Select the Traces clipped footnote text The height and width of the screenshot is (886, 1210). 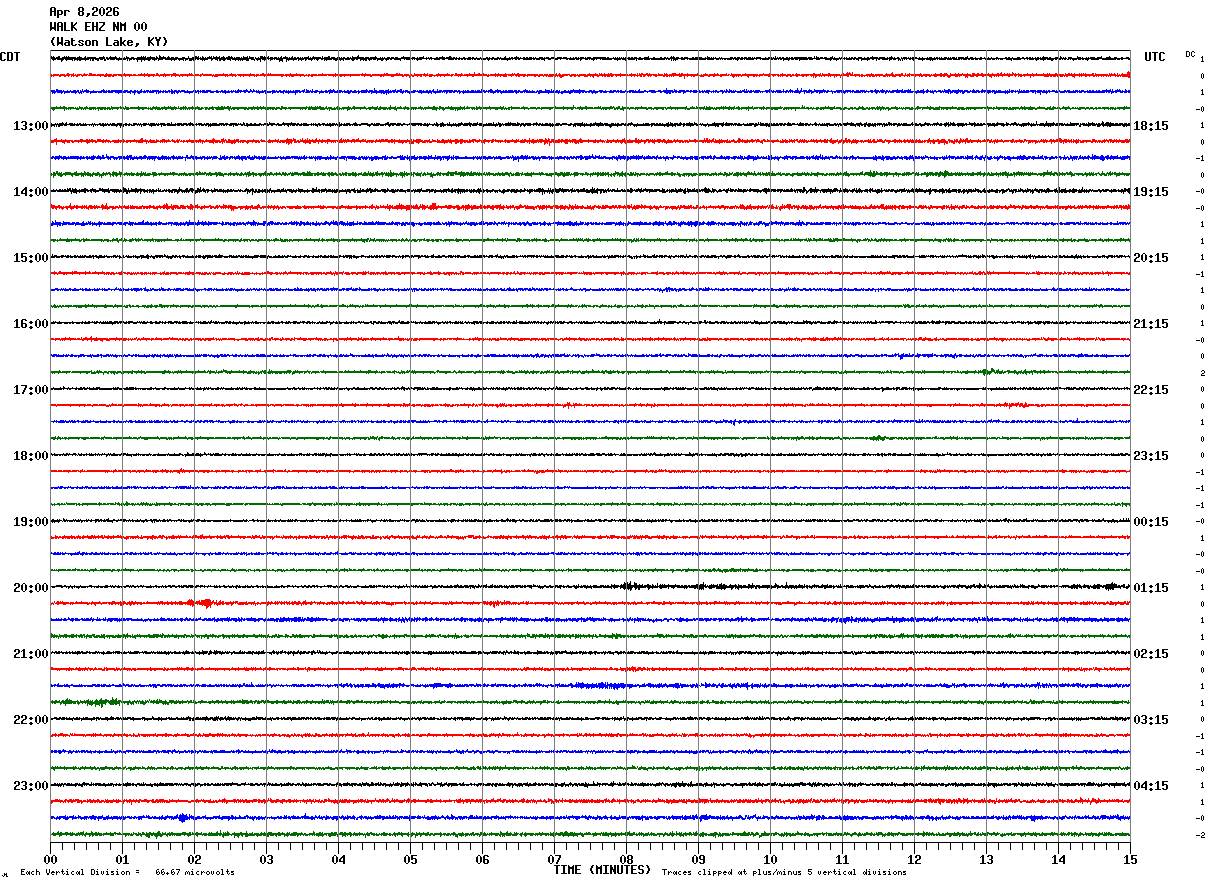tap(784, 873)
